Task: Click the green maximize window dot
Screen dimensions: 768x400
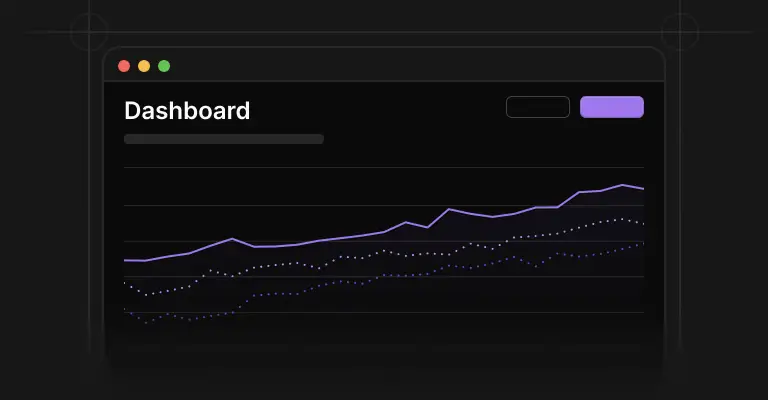Action: click(164, 66)
